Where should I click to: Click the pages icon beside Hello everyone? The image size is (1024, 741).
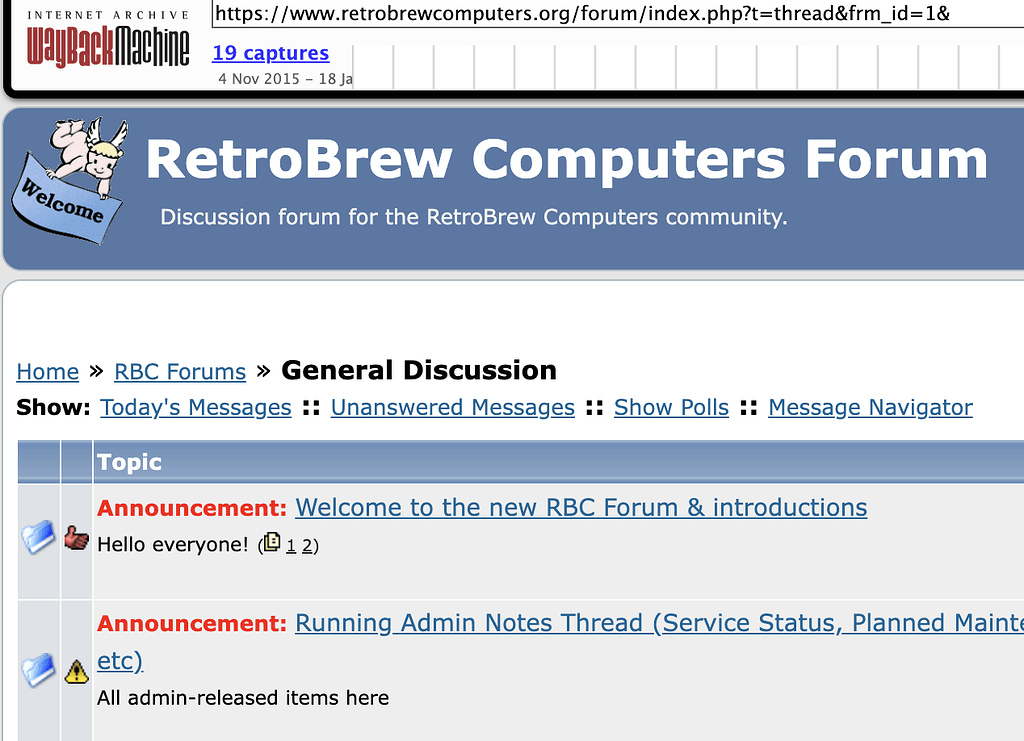coord(272,543)
